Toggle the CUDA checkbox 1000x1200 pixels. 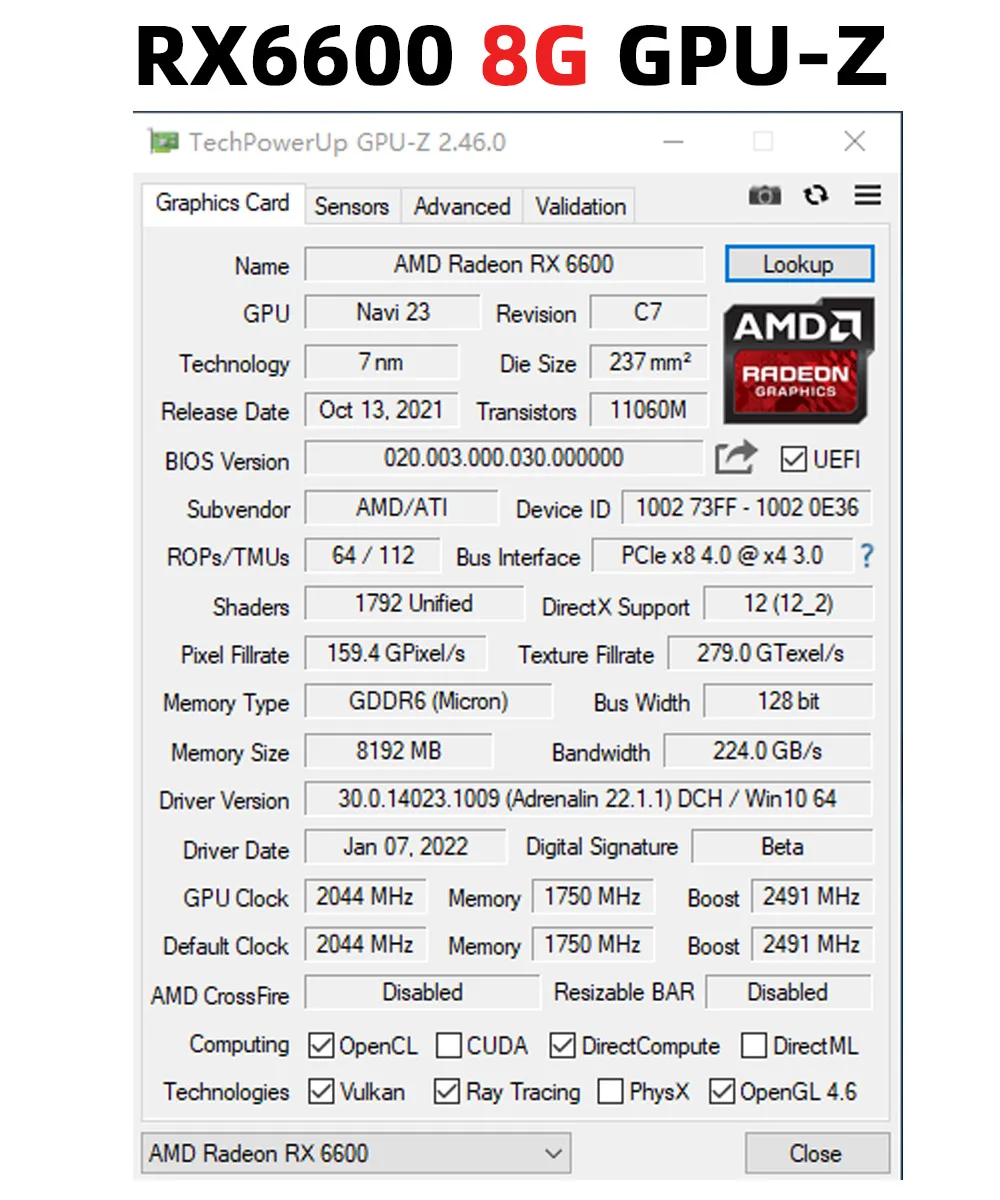450,1046
